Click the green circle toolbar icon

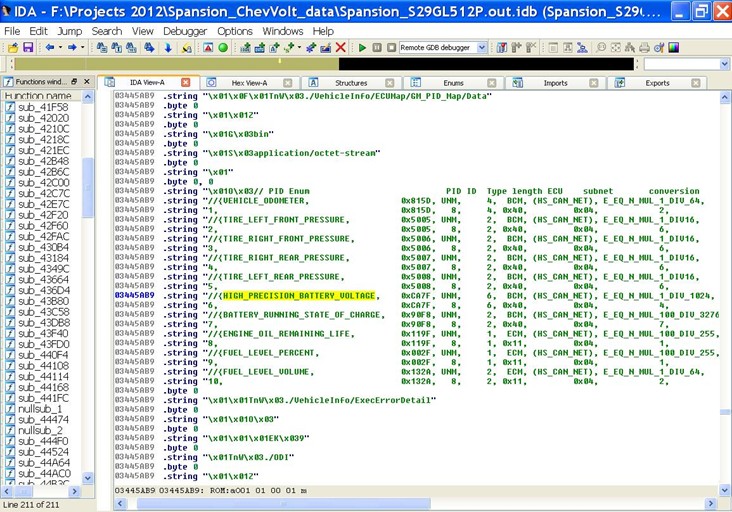coord(223,47)
